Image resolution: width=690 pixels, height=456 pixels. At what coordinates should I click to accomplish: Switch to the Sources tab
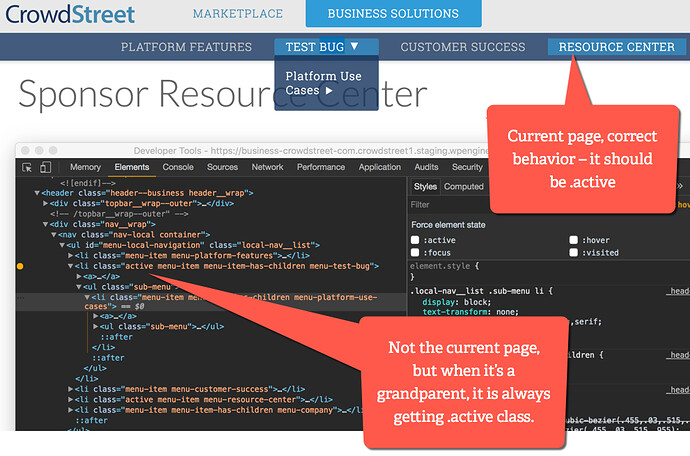pyautogui.click(x=222, y=167)
